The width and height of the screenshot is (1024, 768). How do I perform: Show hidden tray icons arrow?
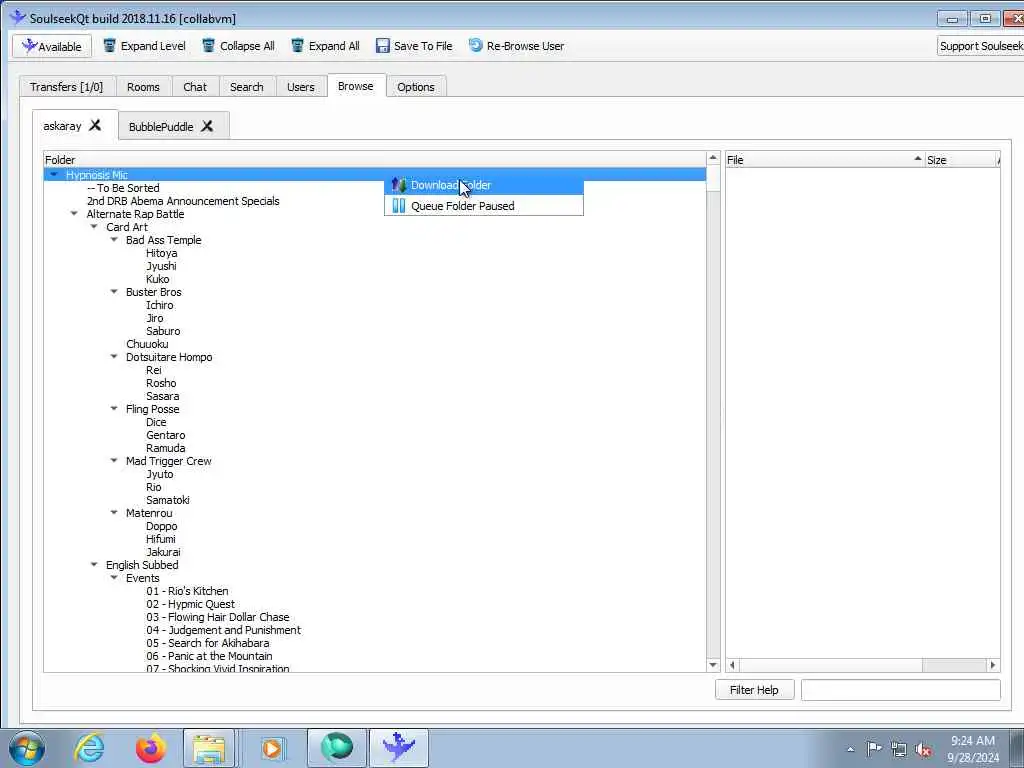[x=850, y=750]
